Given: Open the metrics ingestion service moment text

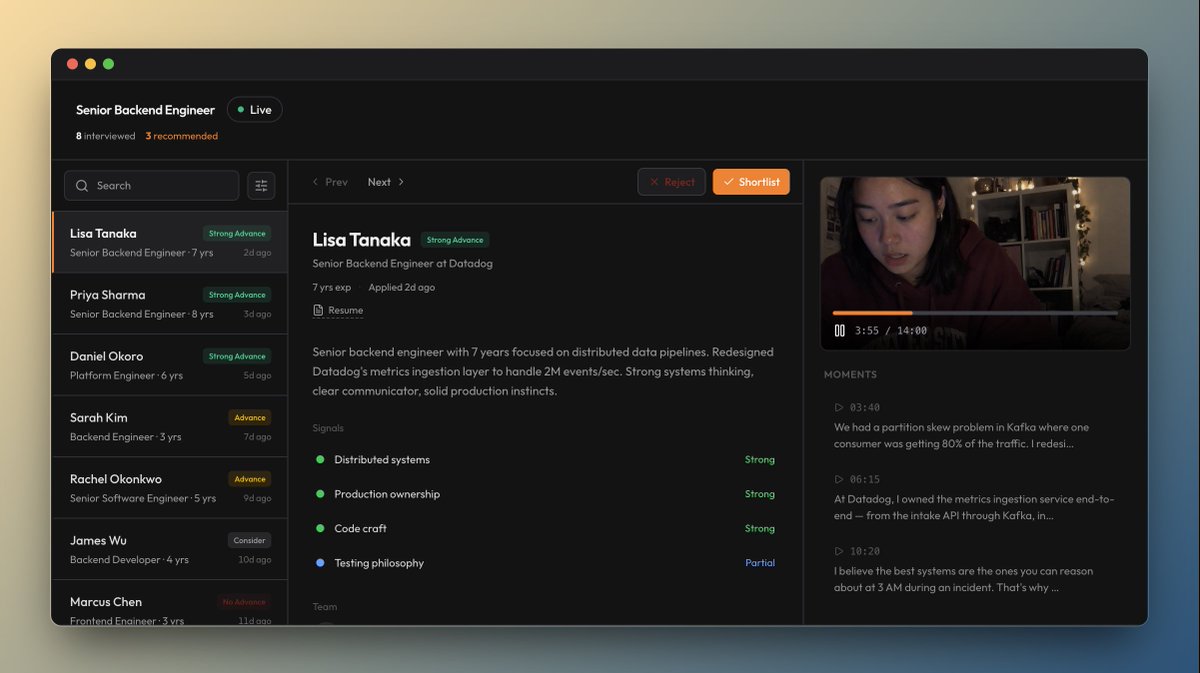Looking at the screenshot, I should pos(974,507).
